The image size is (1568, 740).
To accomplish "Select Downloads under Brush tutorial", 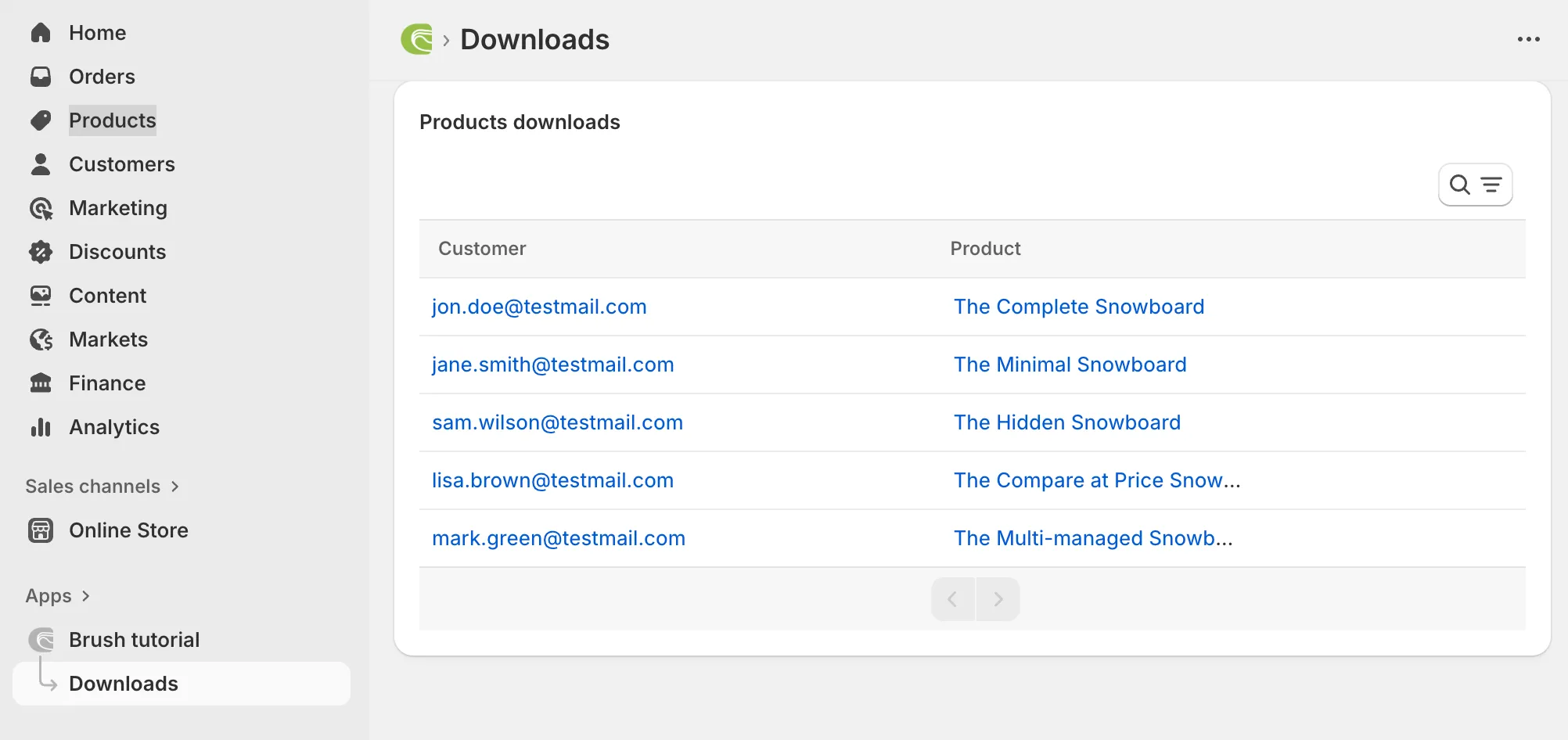I will point(182,684).
